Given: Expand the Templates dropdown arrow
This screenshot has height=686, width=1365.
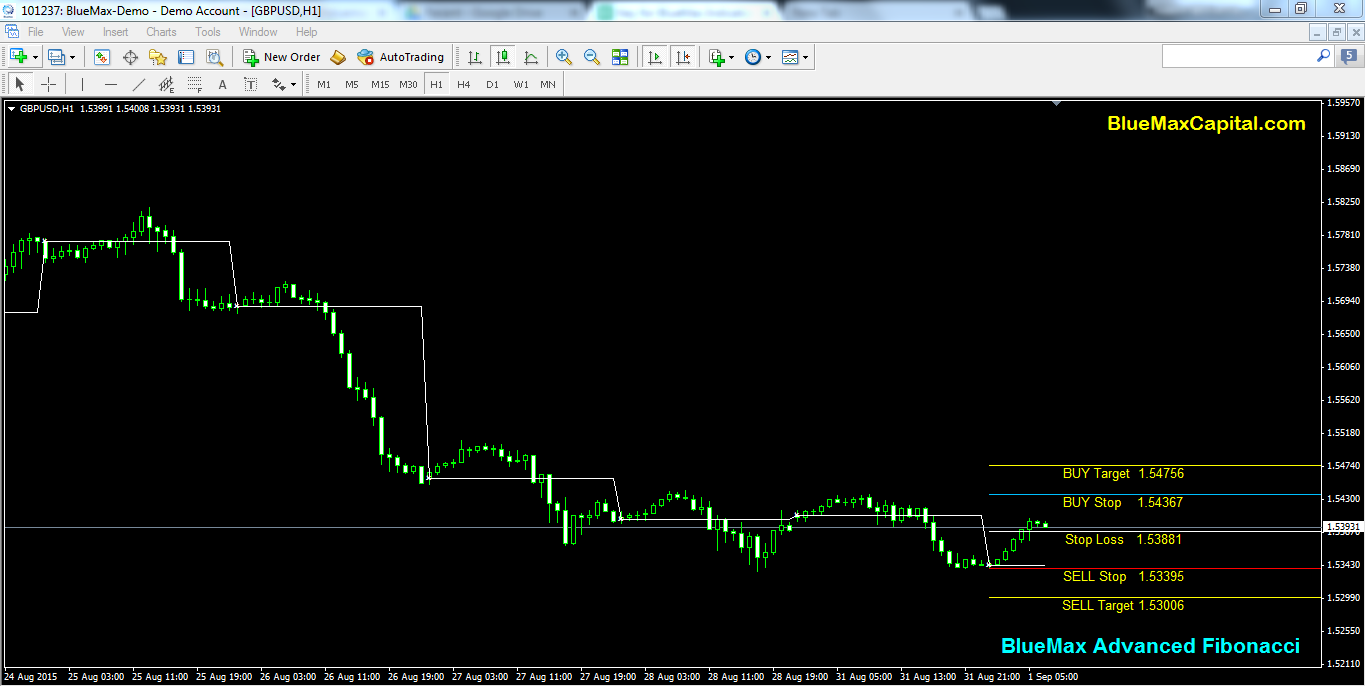Looking at the screenshot, I should pos(806,57).
